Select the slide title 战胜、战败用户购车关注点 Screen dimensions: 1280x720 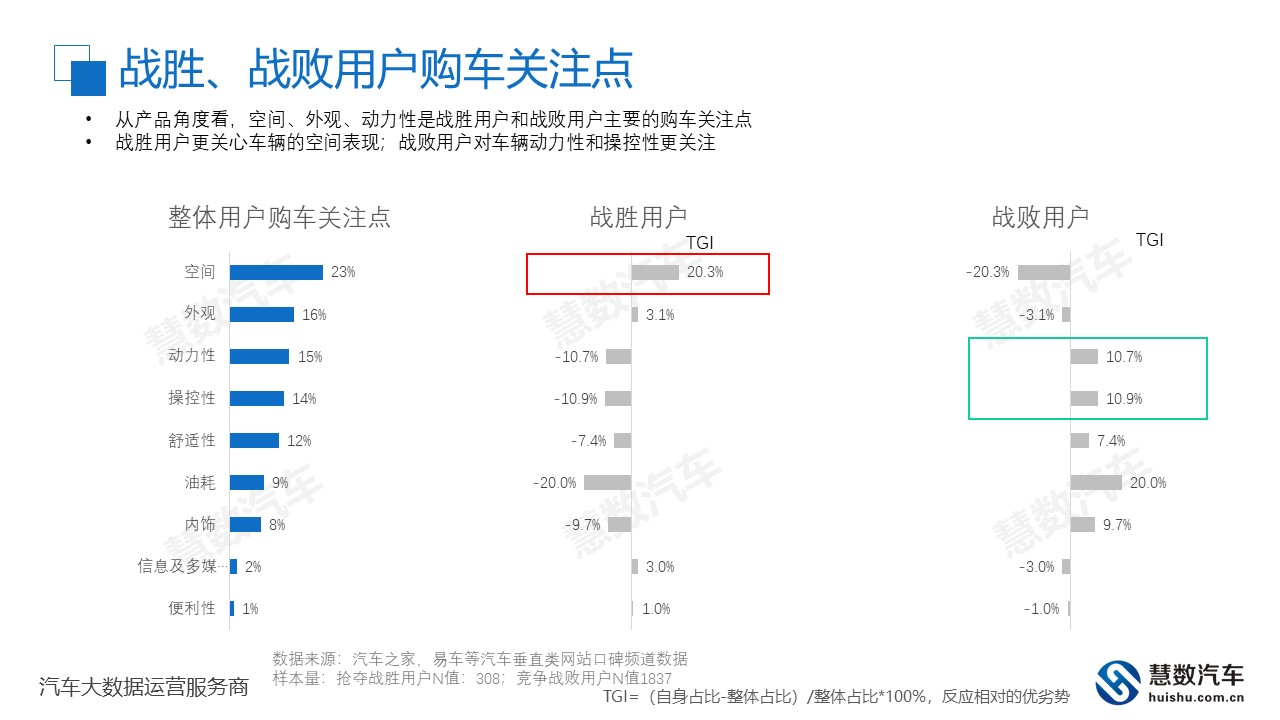tap(376, 70)
